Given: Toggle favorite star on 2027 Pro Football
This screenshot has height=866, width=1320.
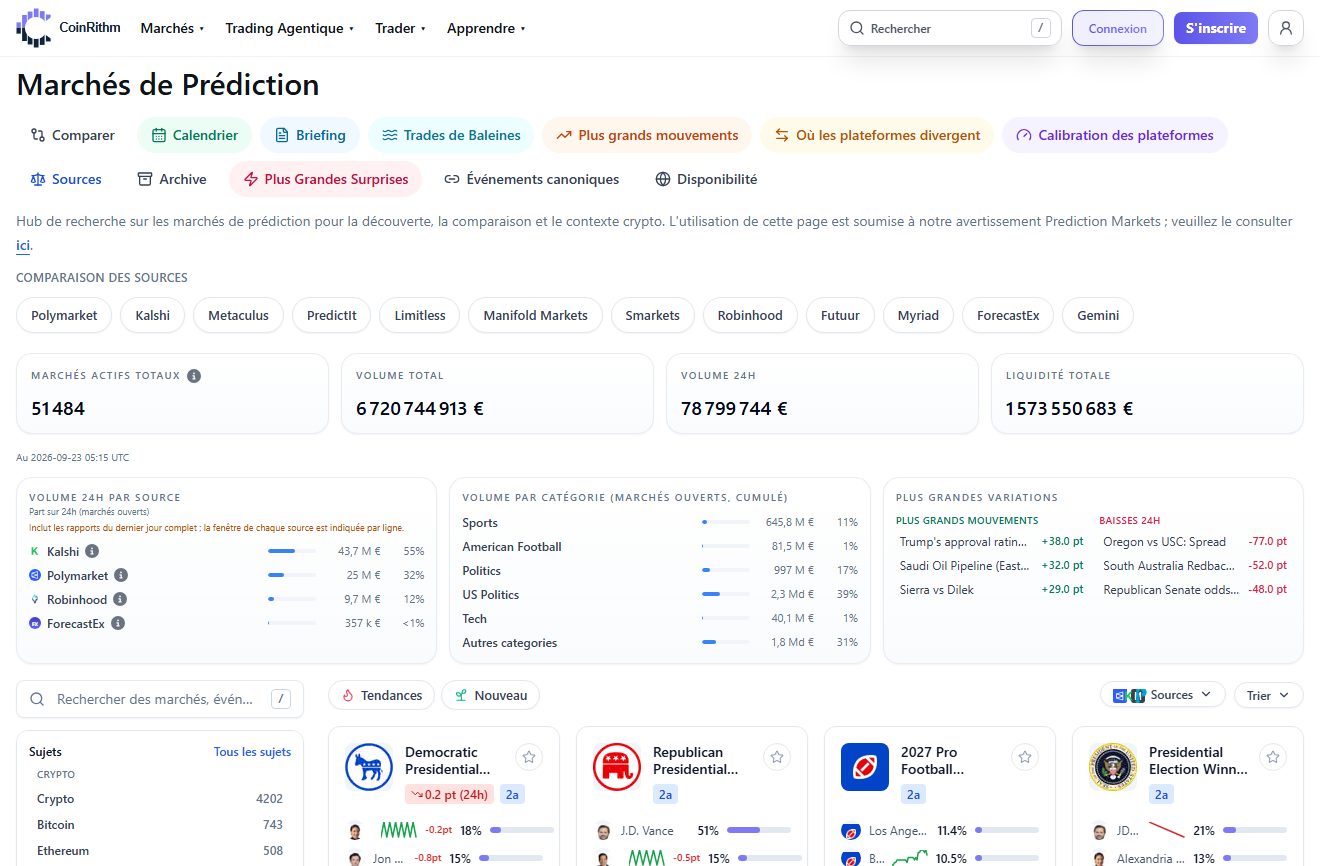Looking at the screenshot, I should point(1025,757).
